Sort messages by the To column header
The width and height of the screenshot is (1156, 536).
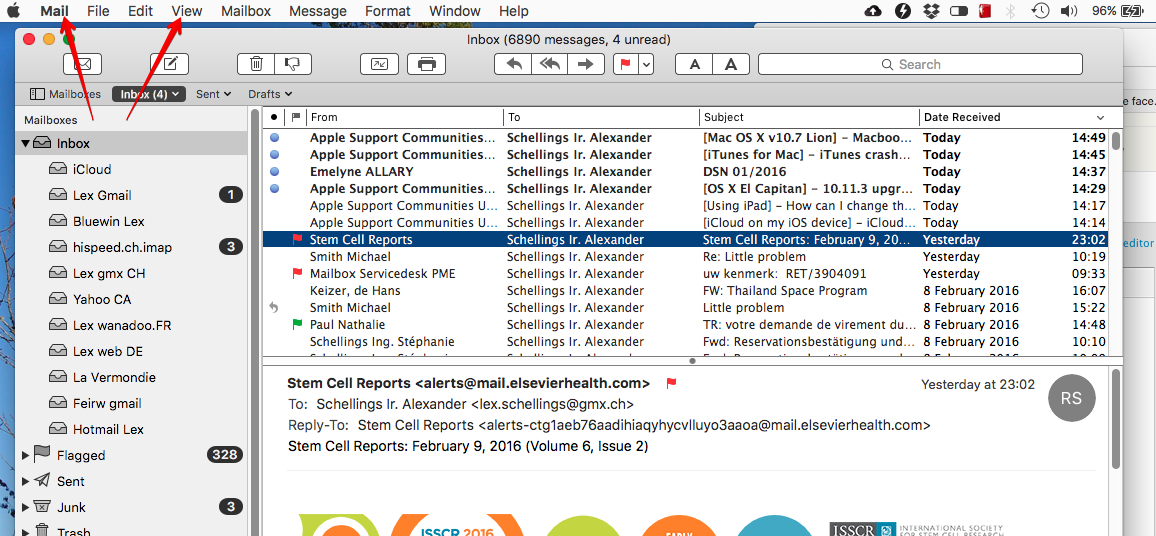click(601, 116)
